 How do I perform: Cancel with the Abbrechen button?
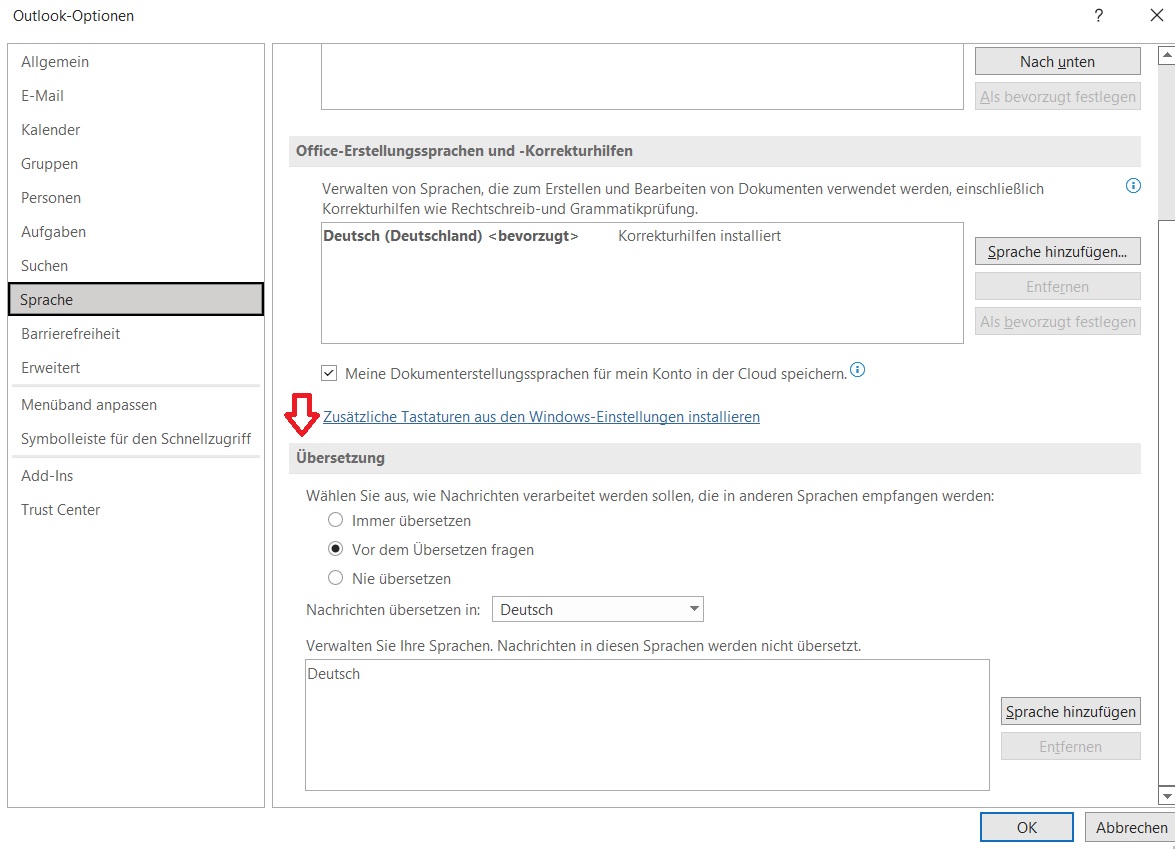coord(1131,827)
